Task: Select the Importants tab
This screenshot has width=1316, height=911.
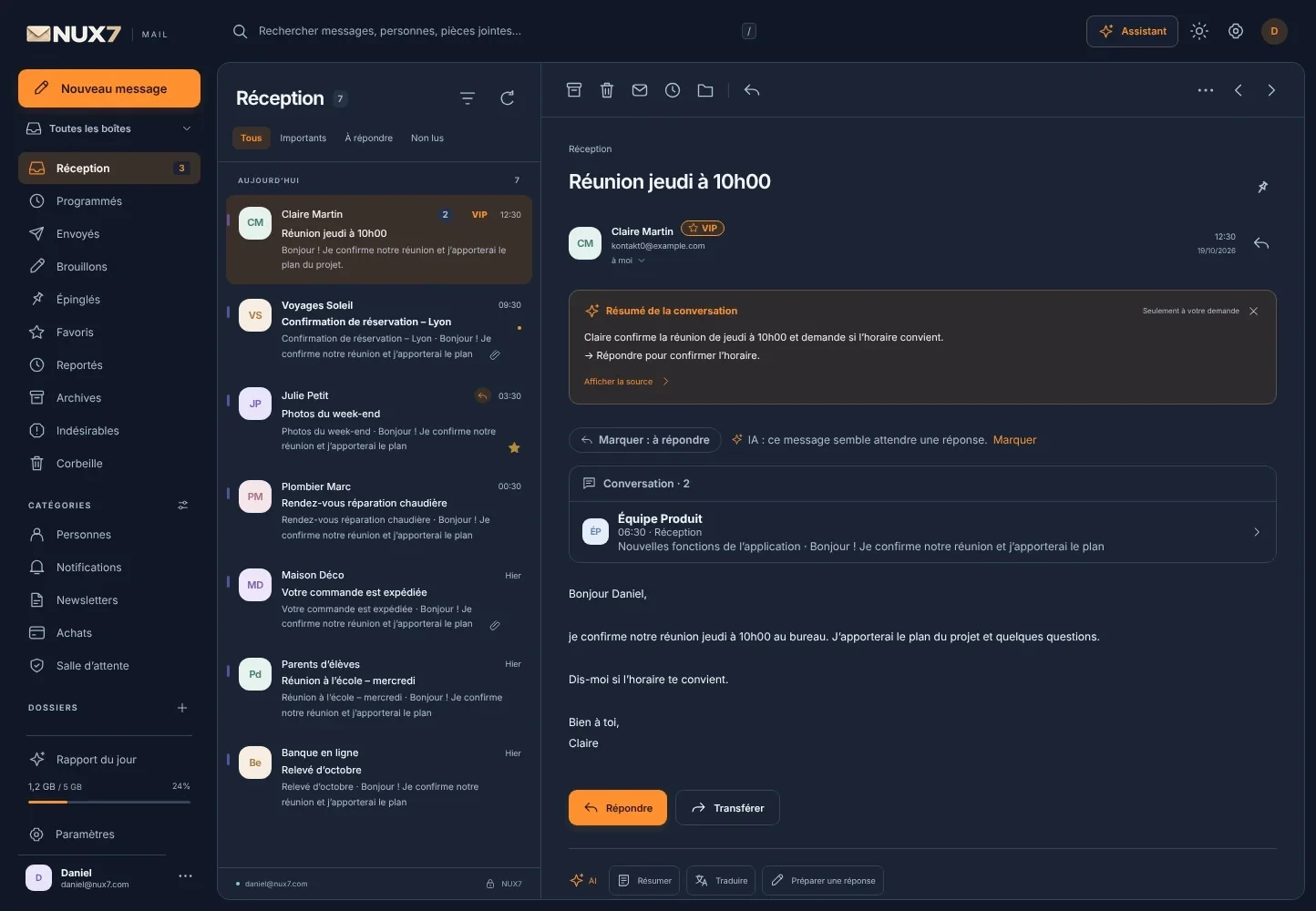Action: (x=303, y=138)
